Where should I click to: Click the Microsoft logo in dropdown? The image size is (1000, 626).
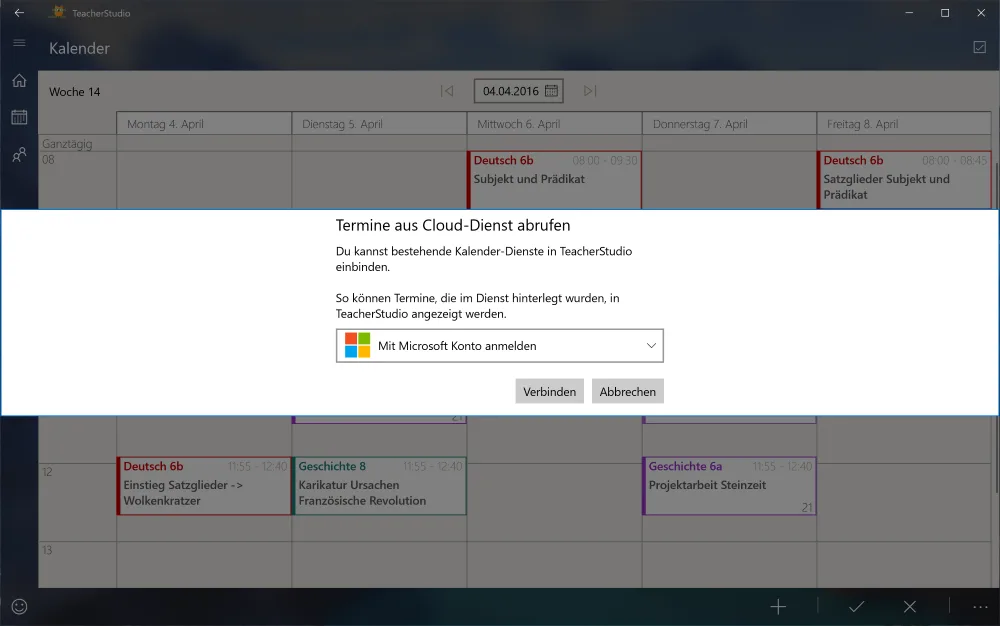(357, 346)
